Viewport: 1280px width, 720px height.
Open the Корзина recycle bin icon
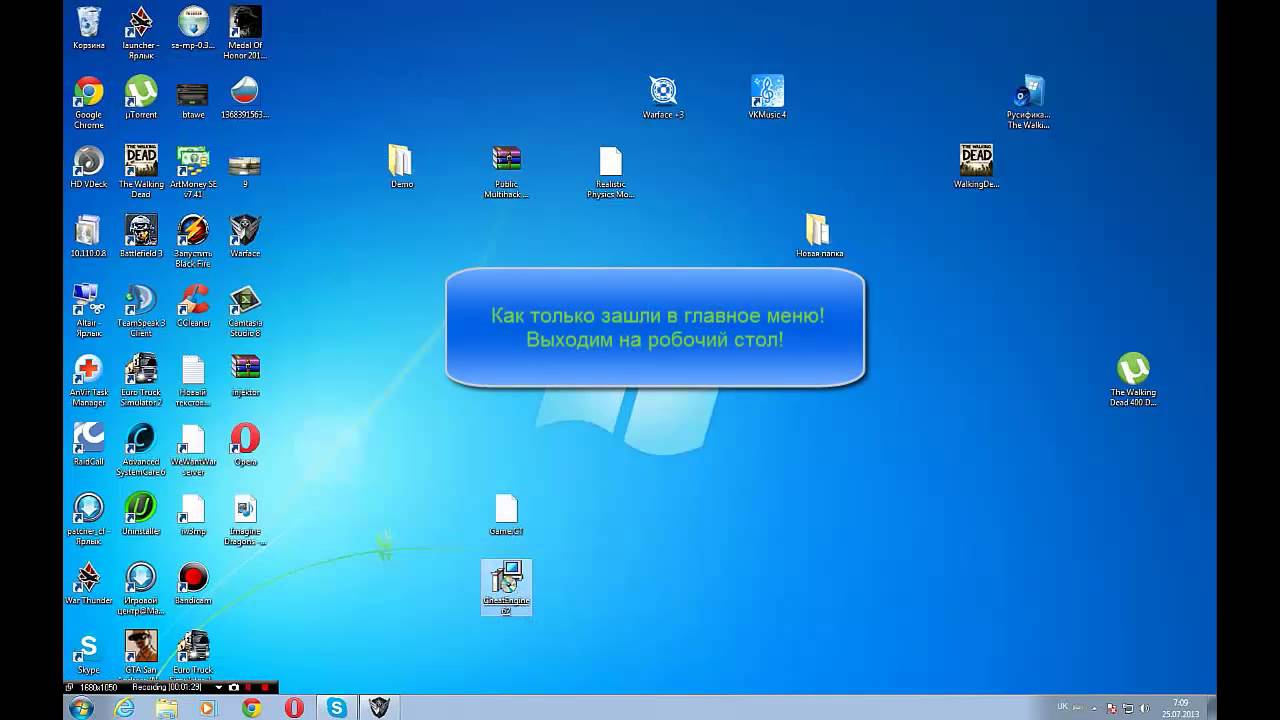[x=88, y=28]
